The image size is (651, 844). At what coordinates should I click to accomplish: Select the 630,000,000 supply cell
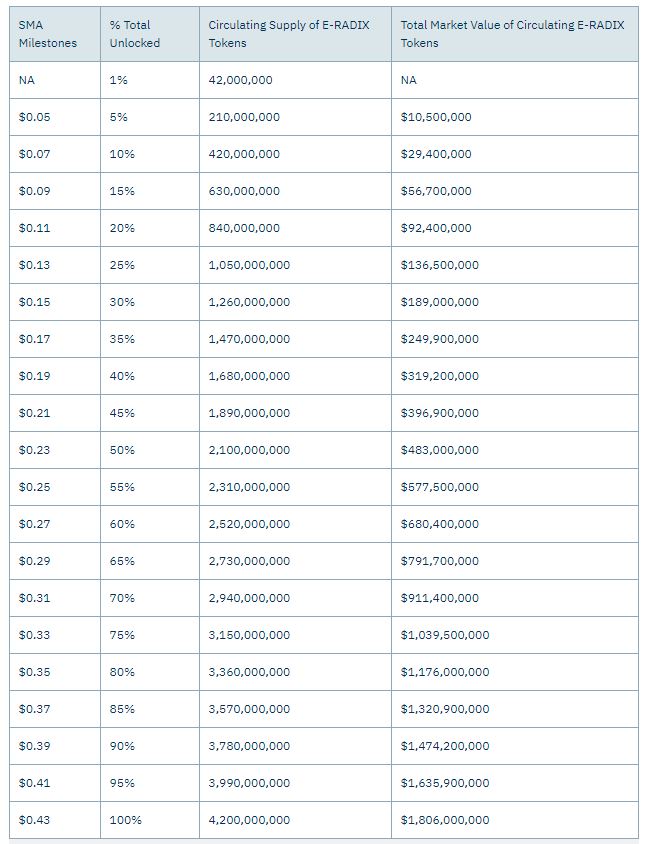295,191
